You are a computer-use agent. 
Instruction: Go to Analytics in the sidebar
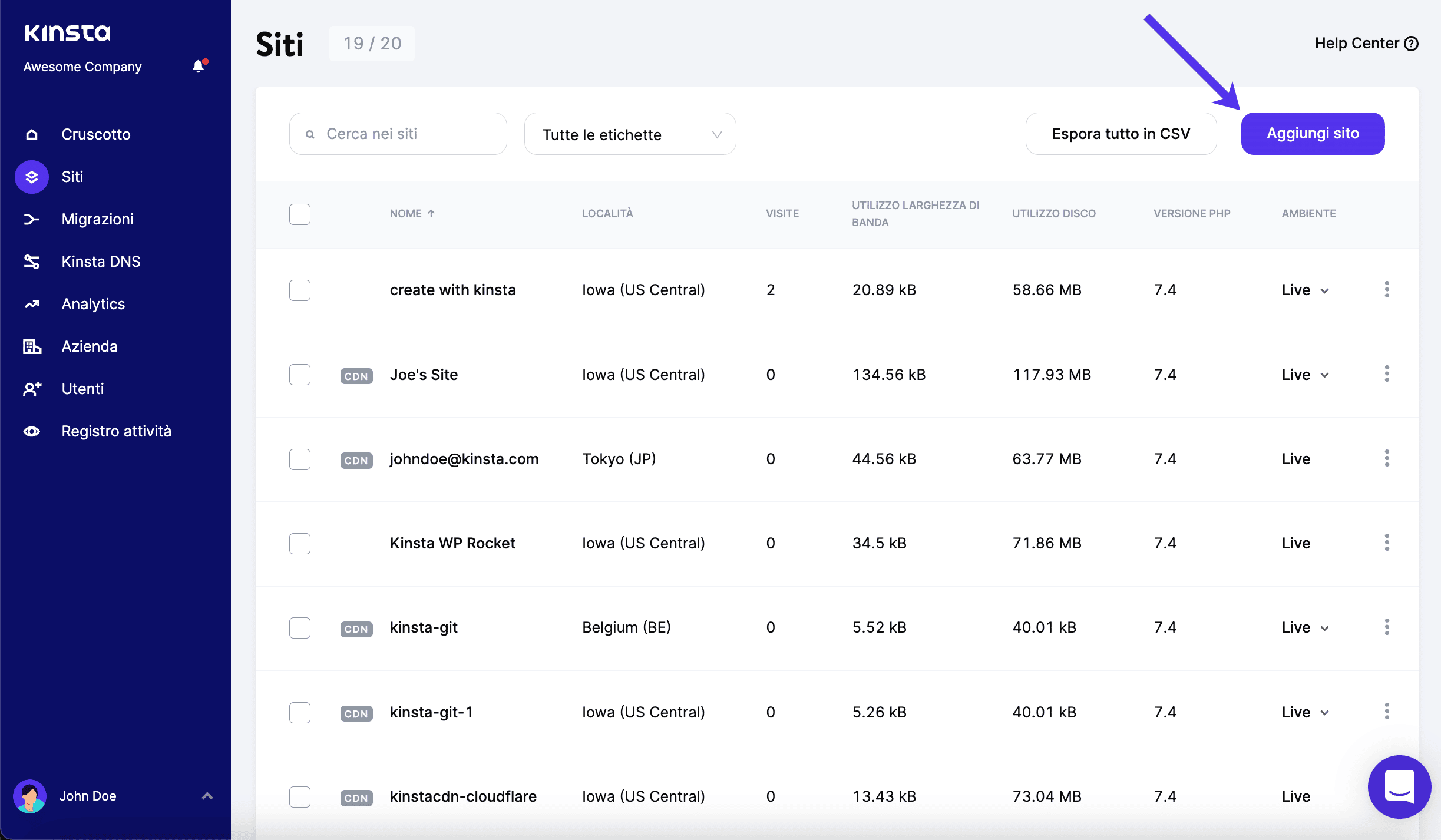93,304
